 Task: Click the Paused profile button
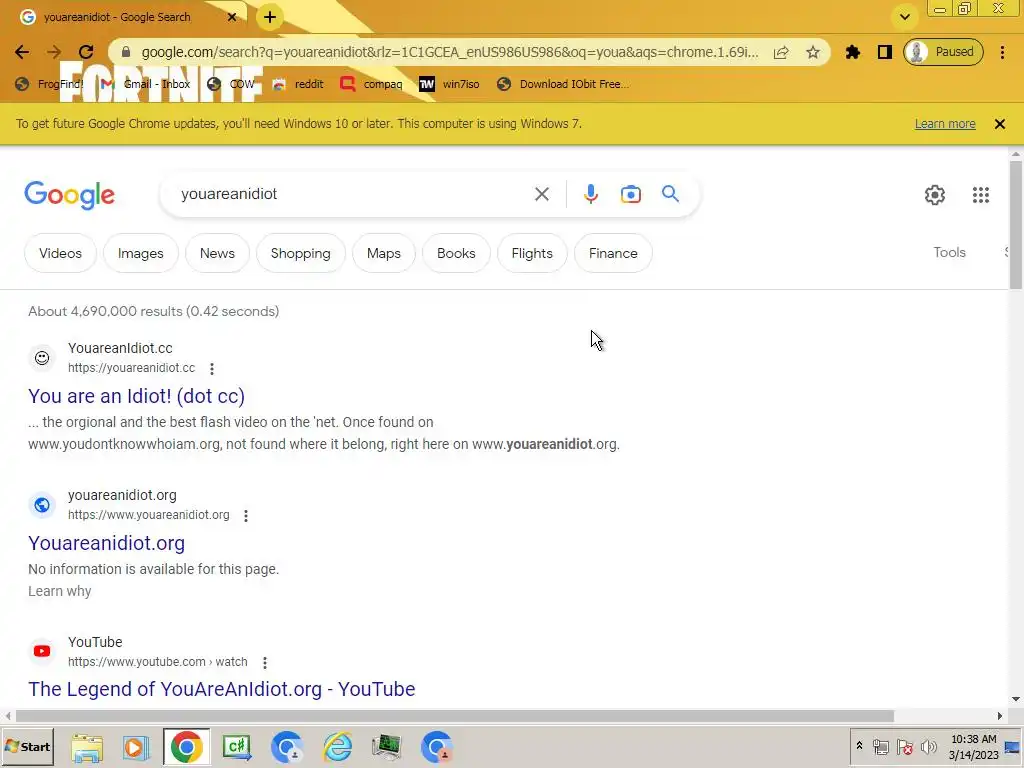943,52
